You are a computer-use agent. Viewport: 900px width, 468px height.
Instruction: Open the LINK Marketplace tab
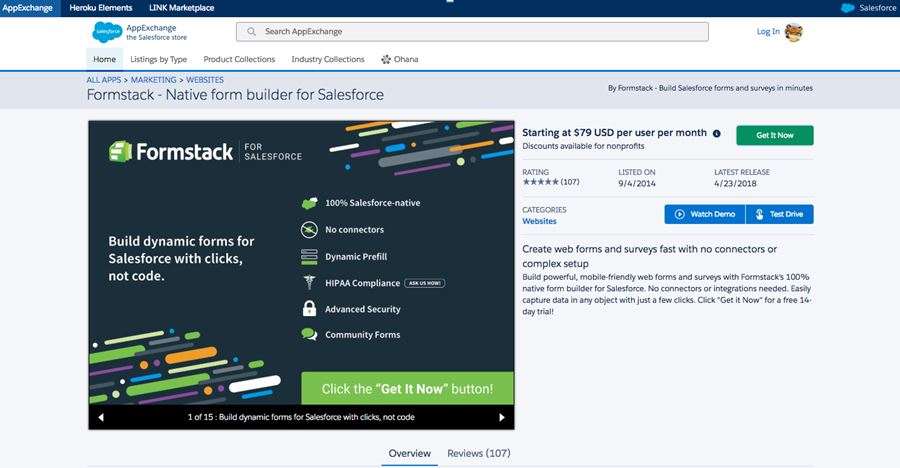[181, 8]
